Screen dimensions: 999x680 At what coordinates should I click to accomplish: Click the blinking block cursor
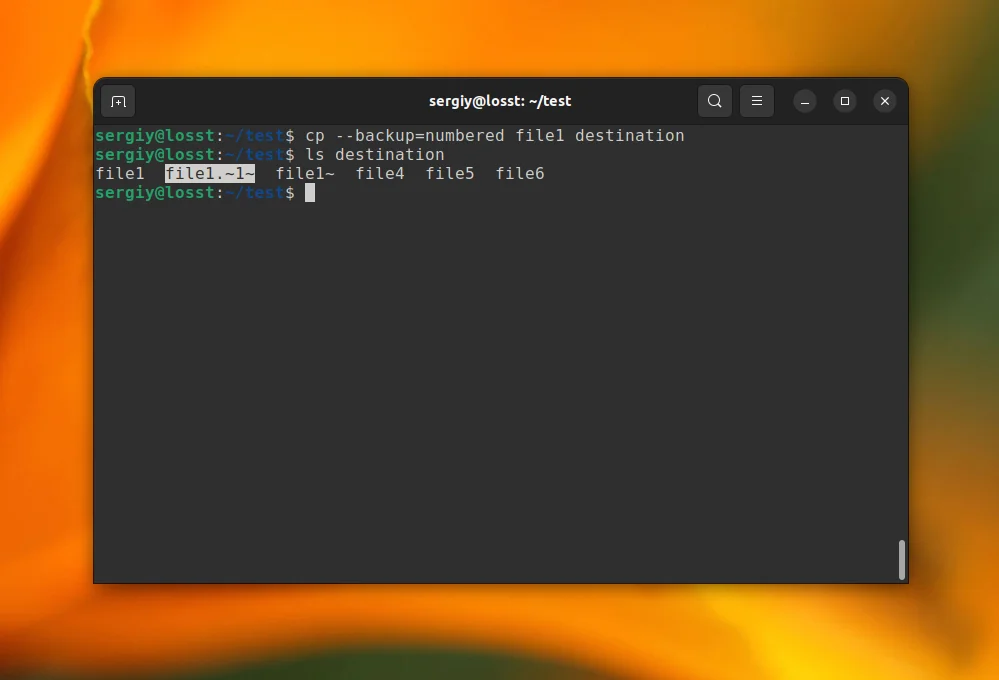click(310, 193)
